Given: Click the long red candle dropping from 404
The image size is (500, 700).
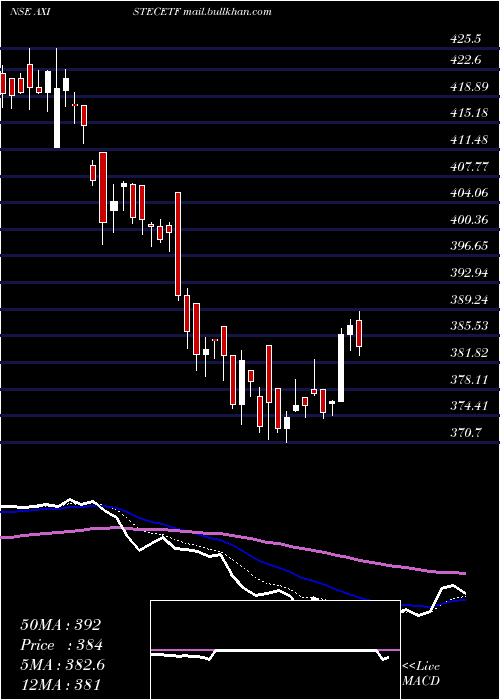Looking at the screenshot, I should point(178,244).
